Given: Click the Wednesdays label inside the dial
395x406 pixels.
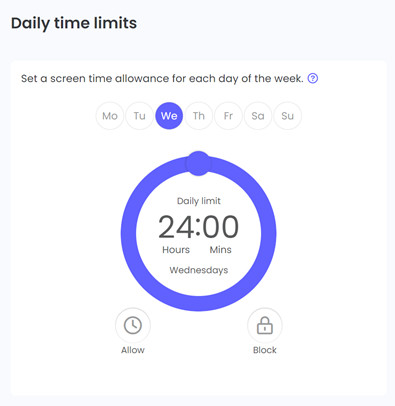Looking at the screenshot, I should coord(199,270).
